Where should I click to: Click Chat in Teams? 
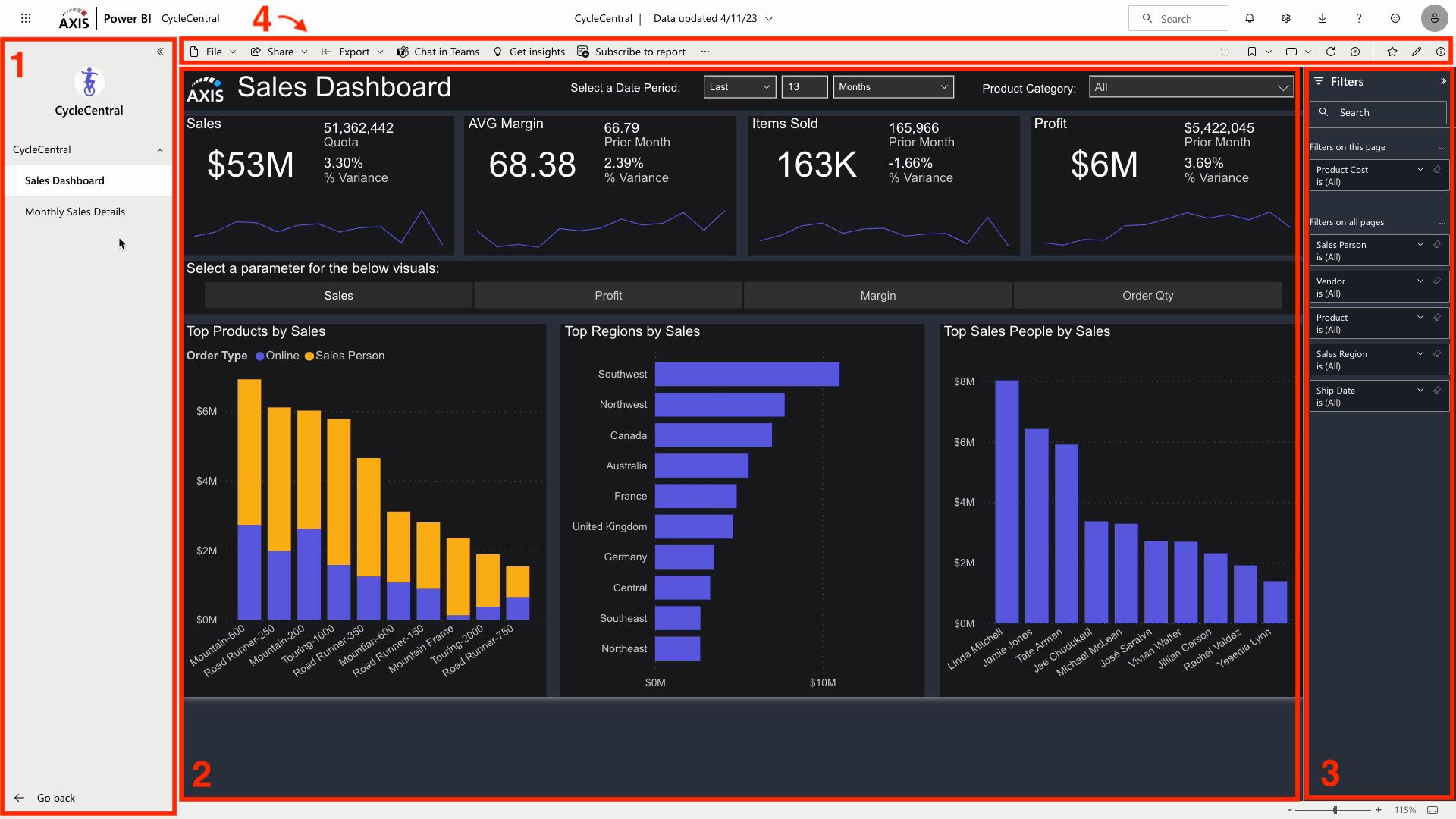438,52
